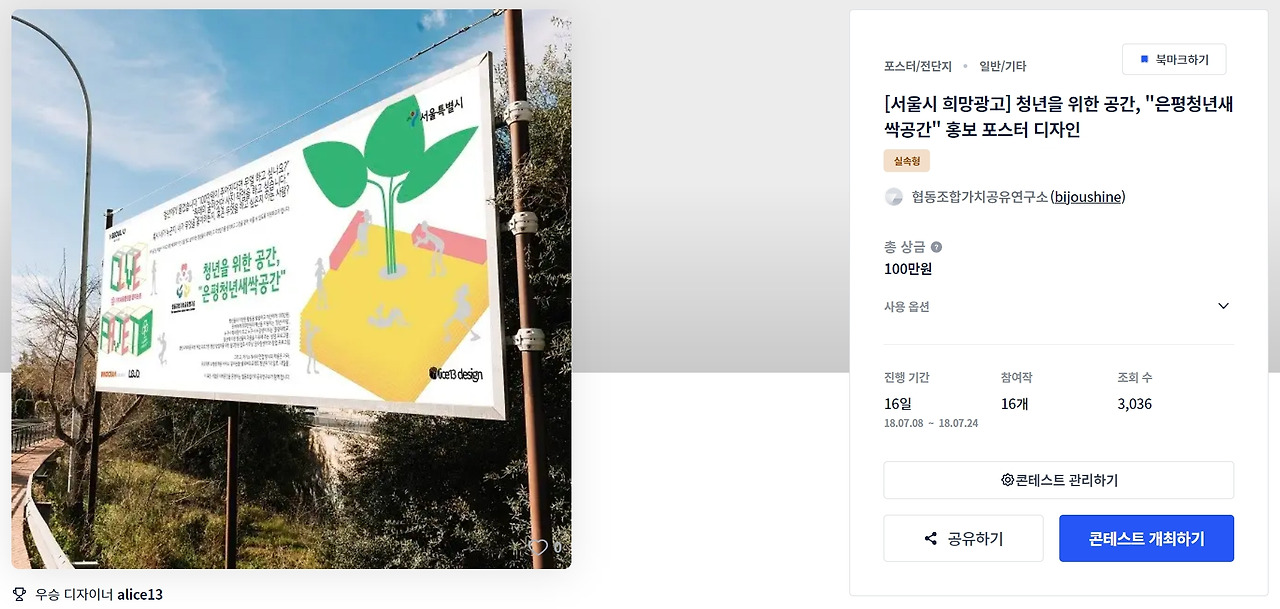Open the bijoushine client profile link

coord(1088,197)
